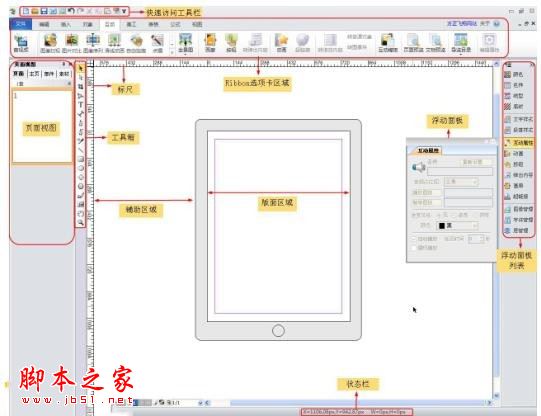Click the star-shaped animation ribbon icon
541x416 pixels.
click(282, 43)
